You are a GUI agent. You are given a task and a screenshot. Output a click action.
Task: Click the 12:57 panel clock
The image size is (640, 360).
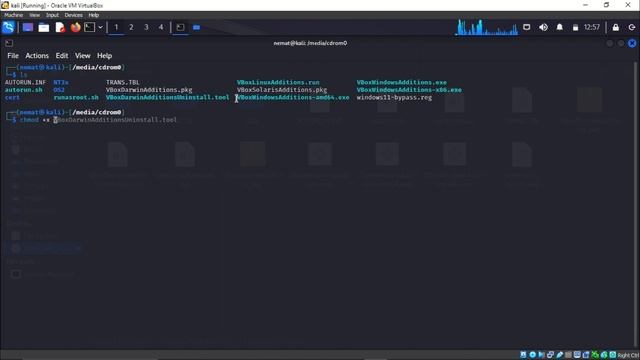click(592, 27)
